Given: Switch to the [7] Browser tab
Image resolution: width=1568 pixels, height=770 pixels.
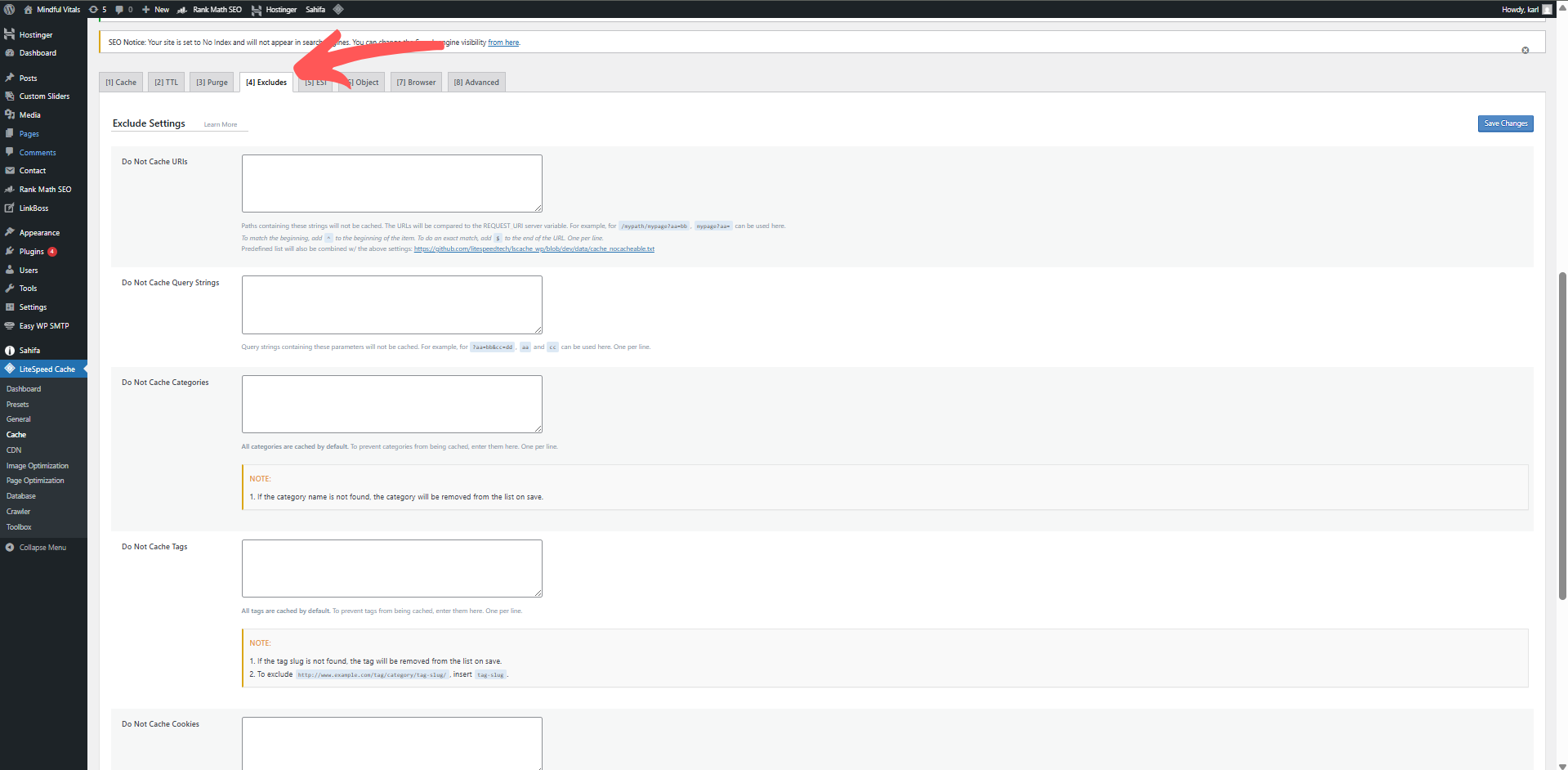Looking at the screenshot, I should click(x=416, y=82).
